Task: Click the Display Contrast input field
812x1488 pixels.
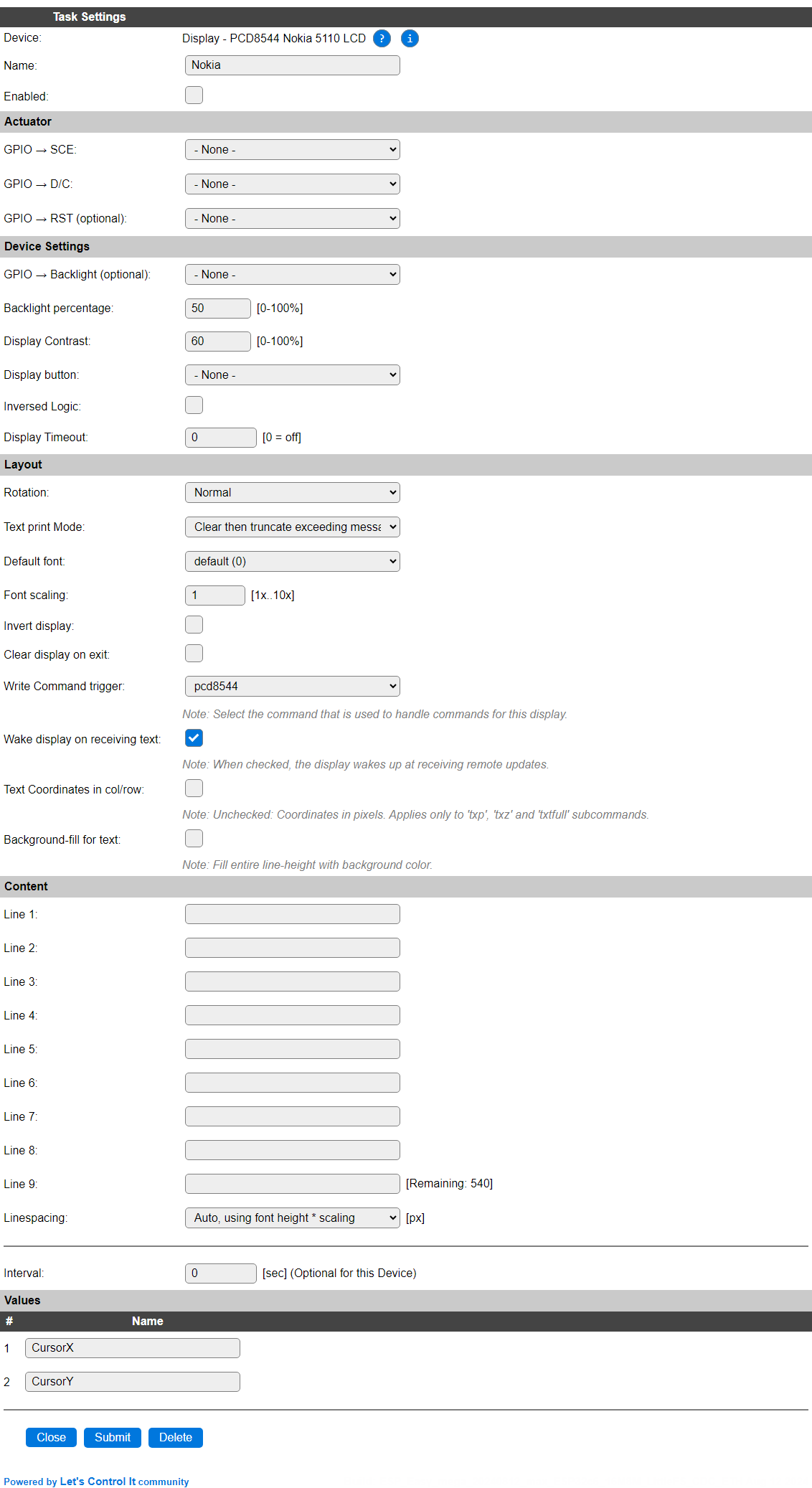Action: pos(218,342)
